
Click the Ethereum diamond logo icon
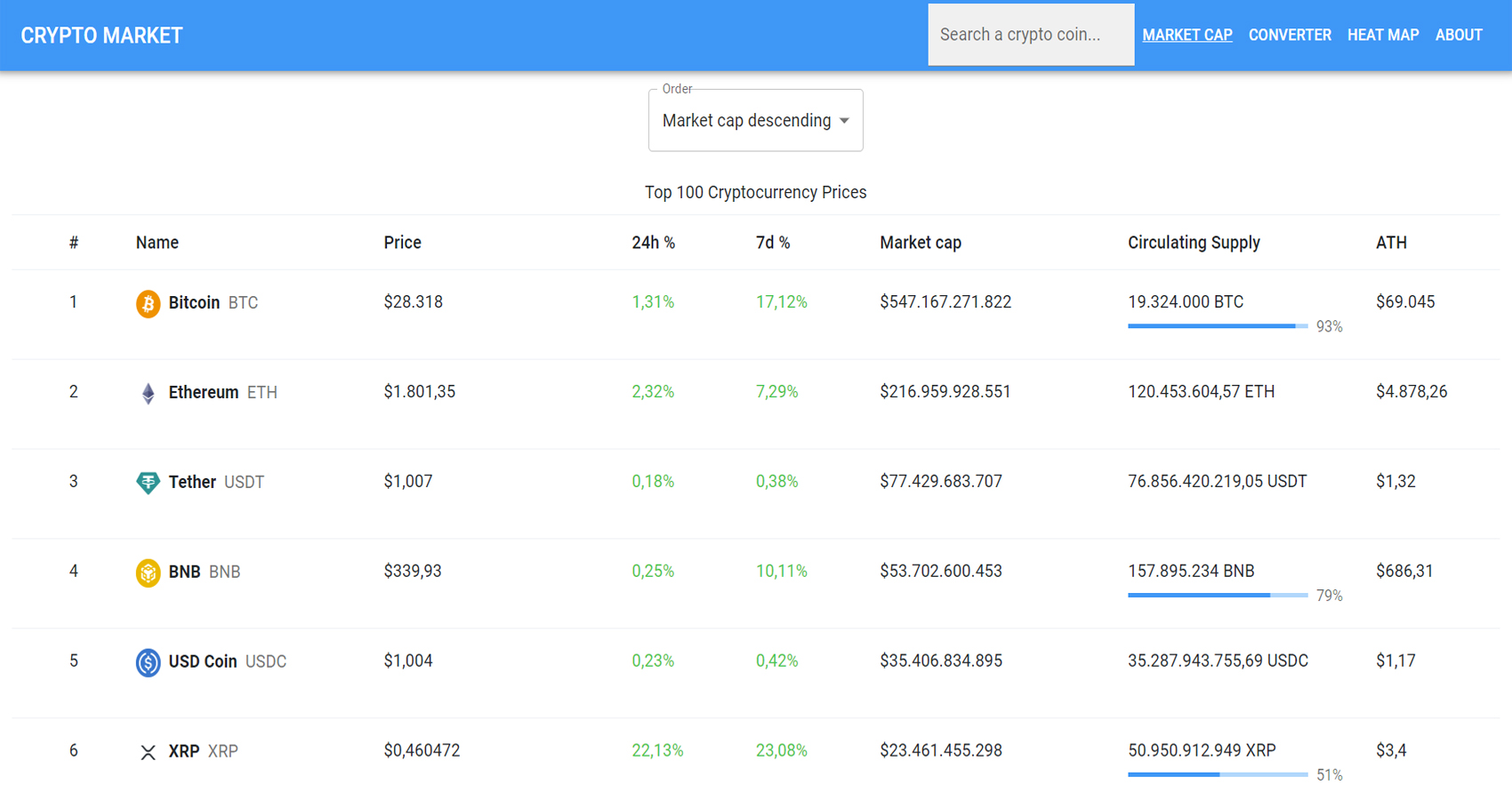148,393
